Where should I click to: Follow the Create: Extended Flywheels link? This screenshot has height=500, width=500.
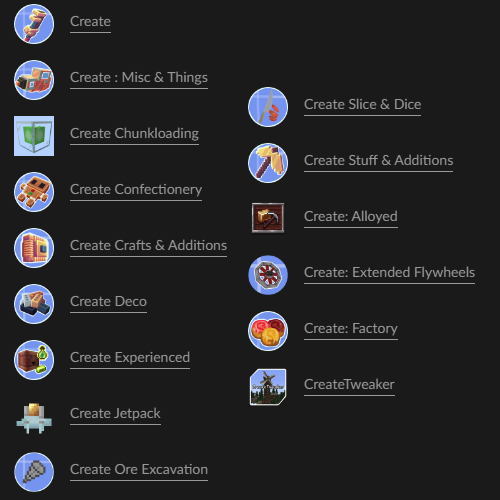[x=389, y=273]
